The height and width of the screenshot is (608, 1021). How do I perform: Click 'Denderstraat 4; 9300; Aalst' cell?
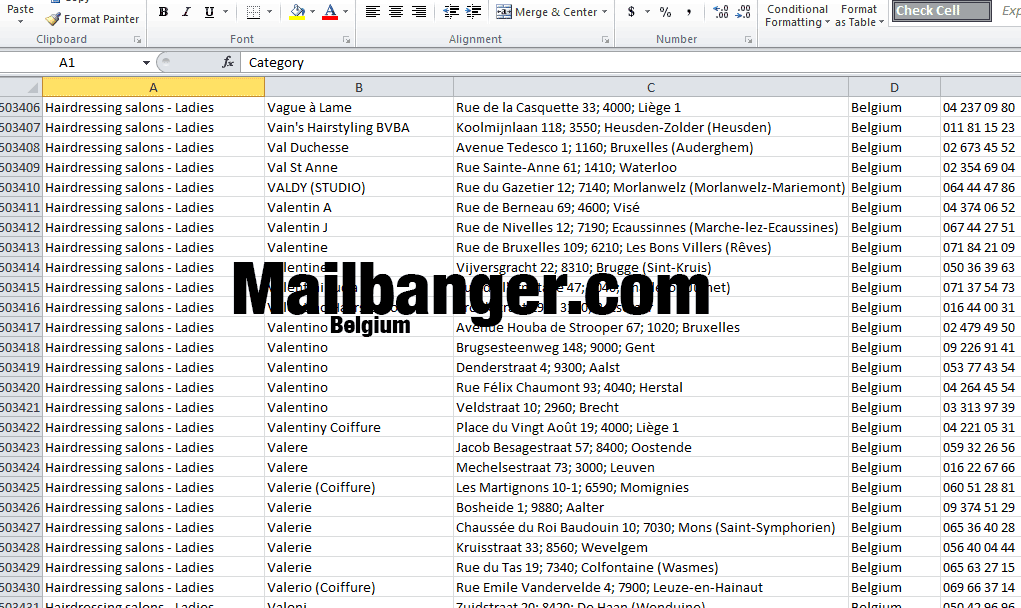point(650,368)
